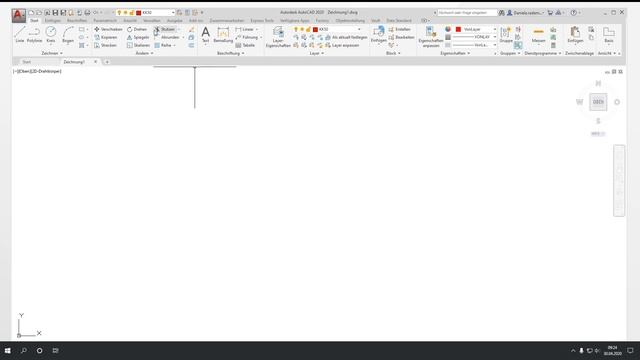Expand the Zeichnen panel
This screenshot has width=640, height=360.
[x=52, y=53]
